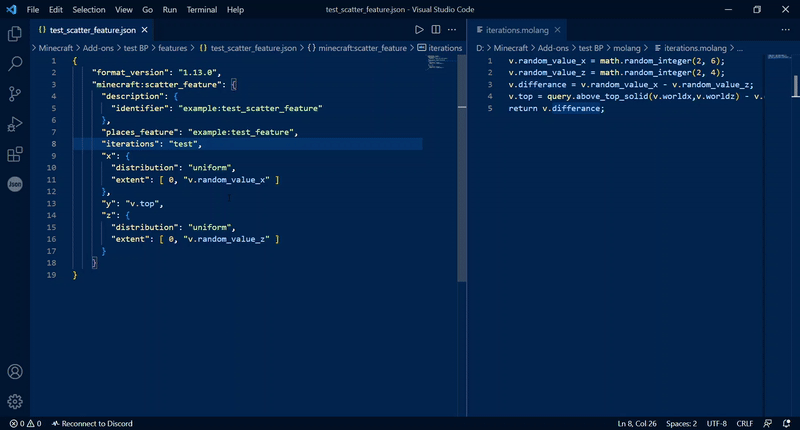Click "return v.differance;" line in molang file
The height and width of the screenshot is (430, 800).
pyautogui.click(x=556, y=108)
